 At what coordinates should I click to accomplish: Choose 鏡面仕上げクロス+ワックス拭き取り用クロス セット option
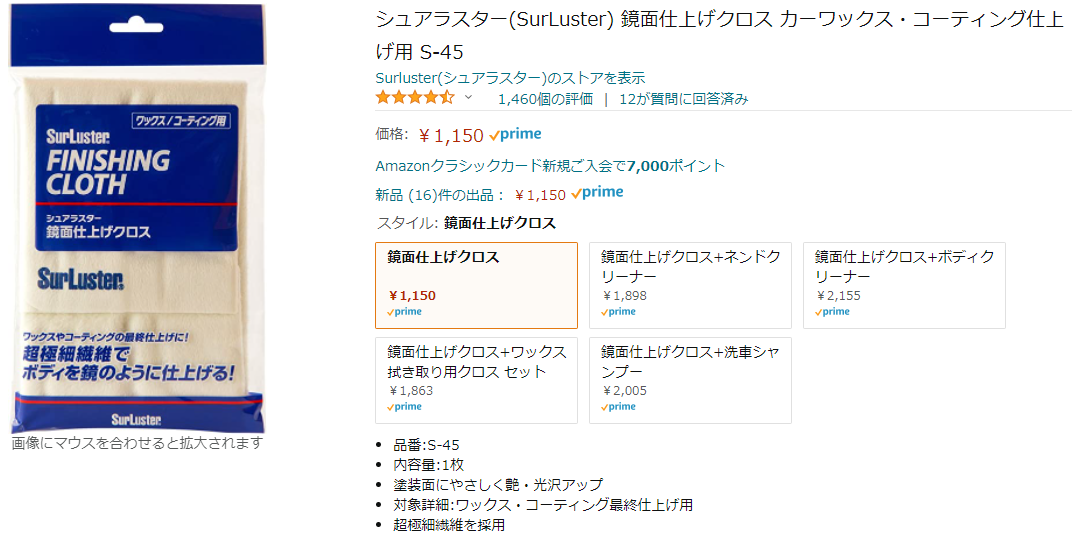476,380
